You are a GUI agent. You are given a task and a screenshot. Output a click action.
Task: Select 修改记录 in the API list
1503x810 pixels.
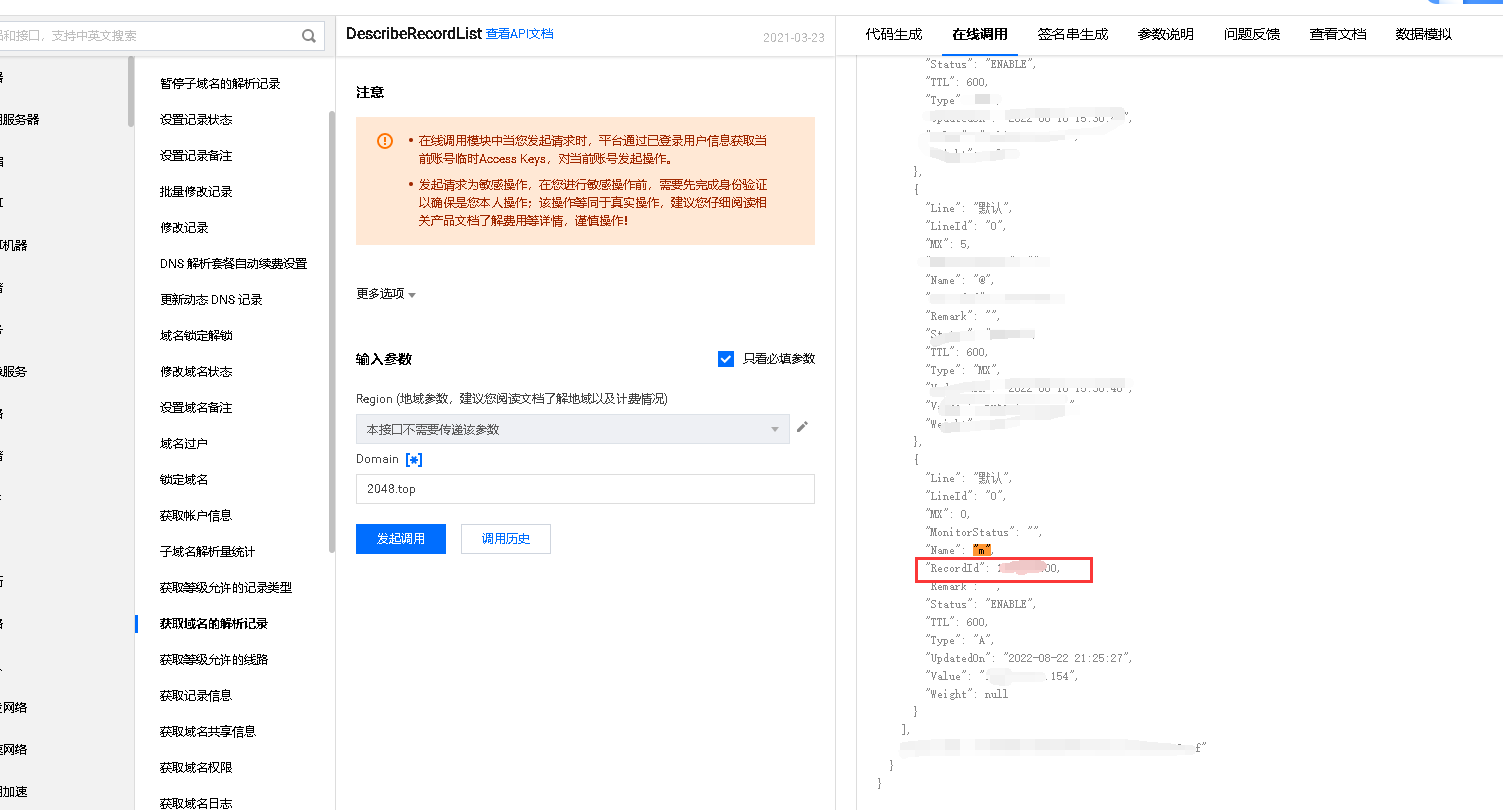[184, 228]
